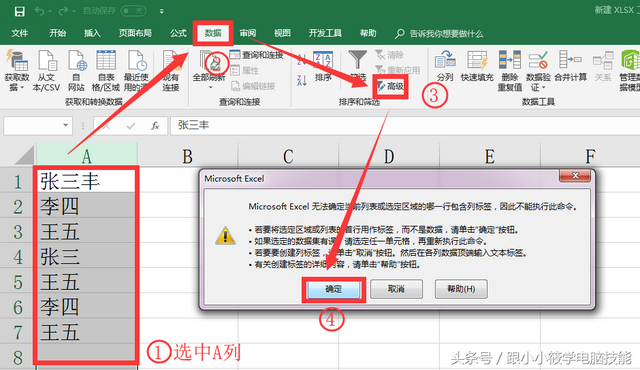Viewport: 640px width, 370px height.
Task: Switch to the 审阅 ribbon tab
Action: tap(248, 33)
